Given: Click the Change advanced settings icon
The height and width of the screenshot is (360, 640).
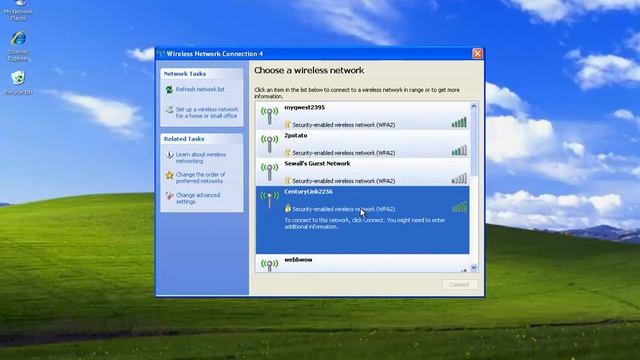Looking at the screenshot, I should tap(169, 196).
